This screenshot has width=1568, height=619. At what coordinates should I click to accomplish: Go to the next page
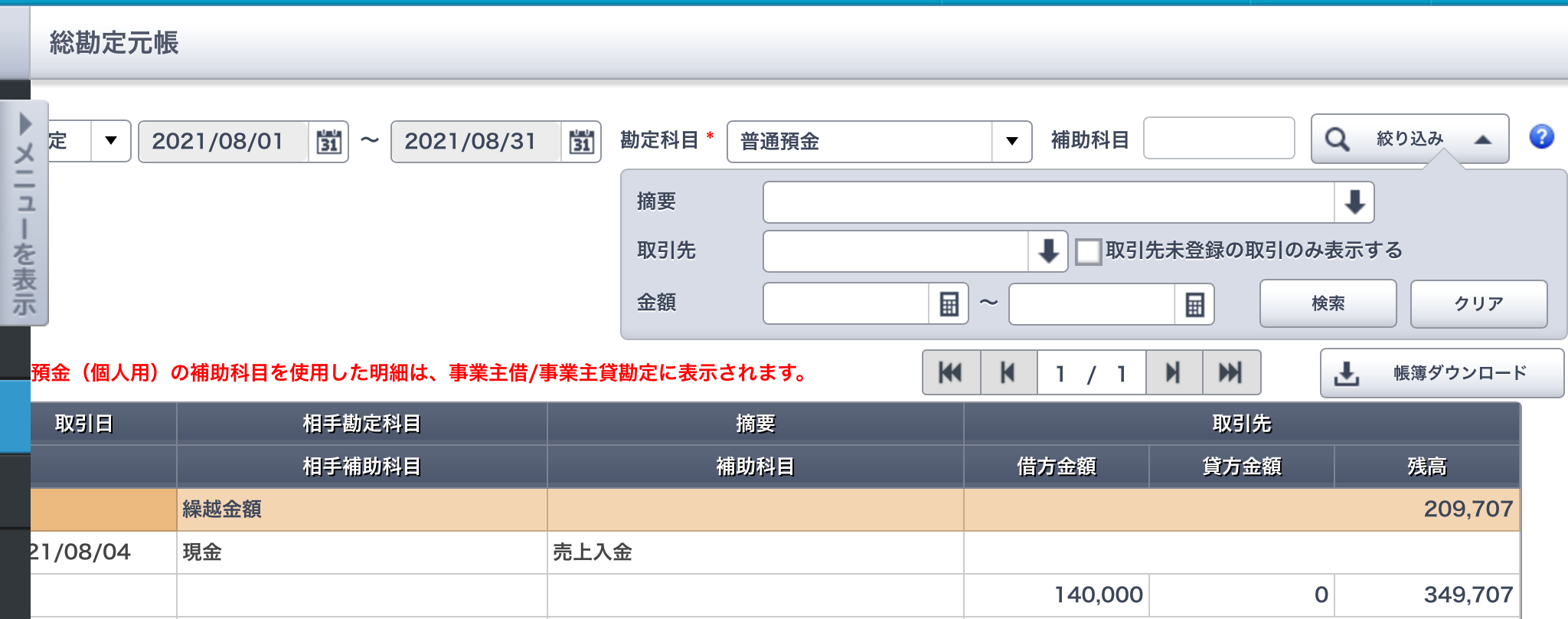coord(1173,373)
